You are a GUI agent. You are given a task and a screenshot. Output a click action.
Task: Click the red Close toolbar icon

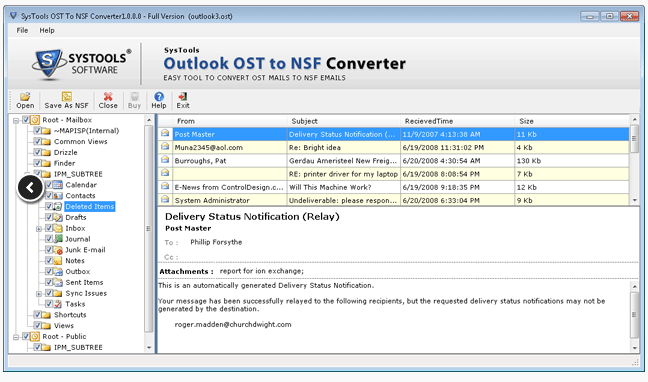click(108, 96)
